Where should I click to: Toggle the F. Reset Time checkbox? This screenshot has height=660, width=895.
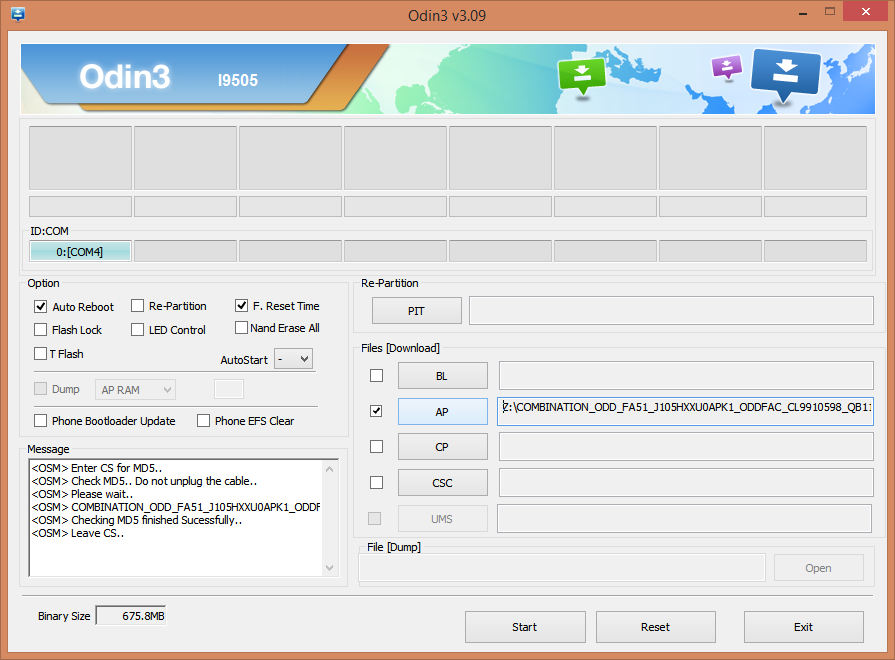pyautogui.click(x=241, y=305)
